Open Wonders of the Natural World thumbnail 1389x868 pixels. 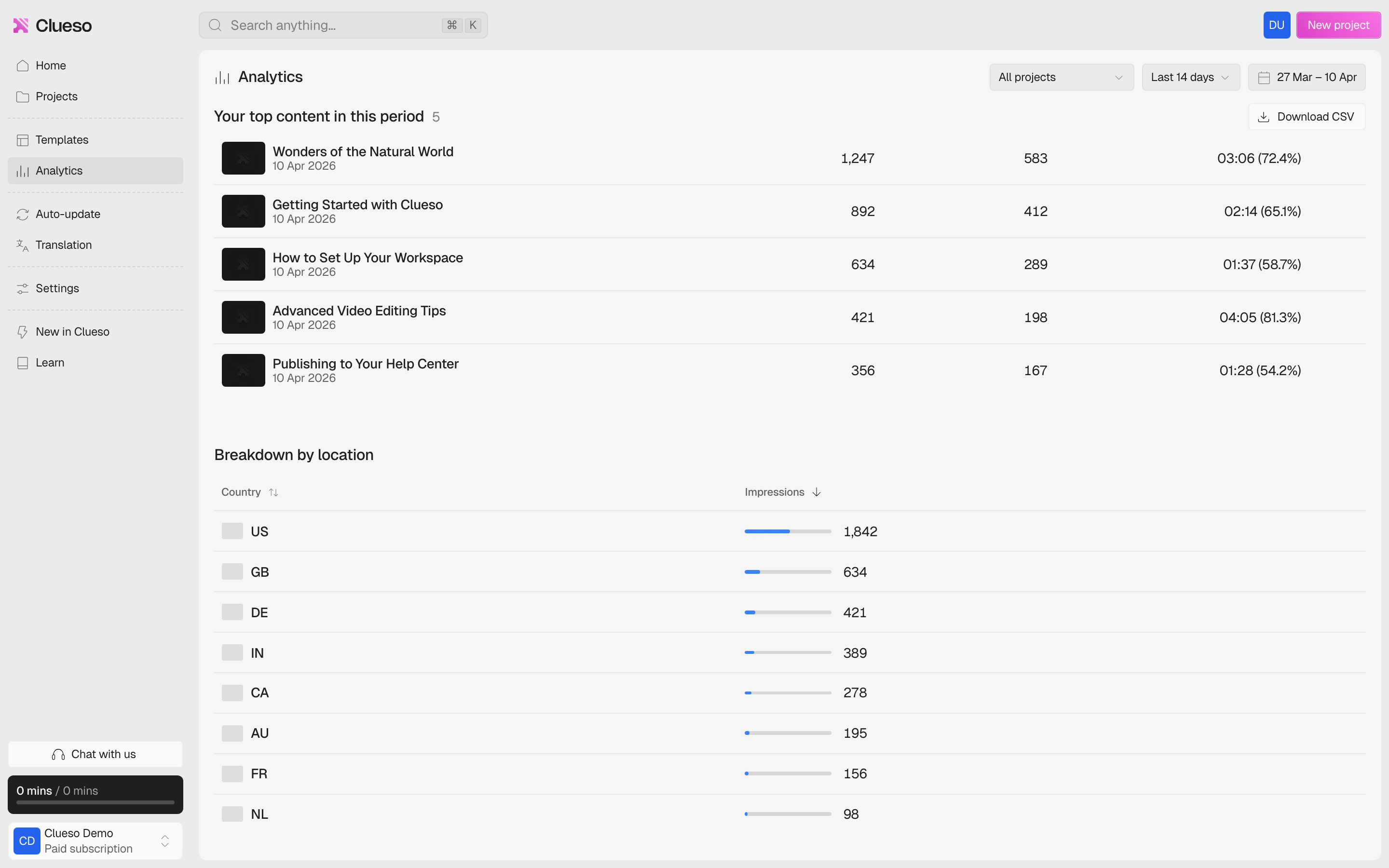tap(244, 158)
